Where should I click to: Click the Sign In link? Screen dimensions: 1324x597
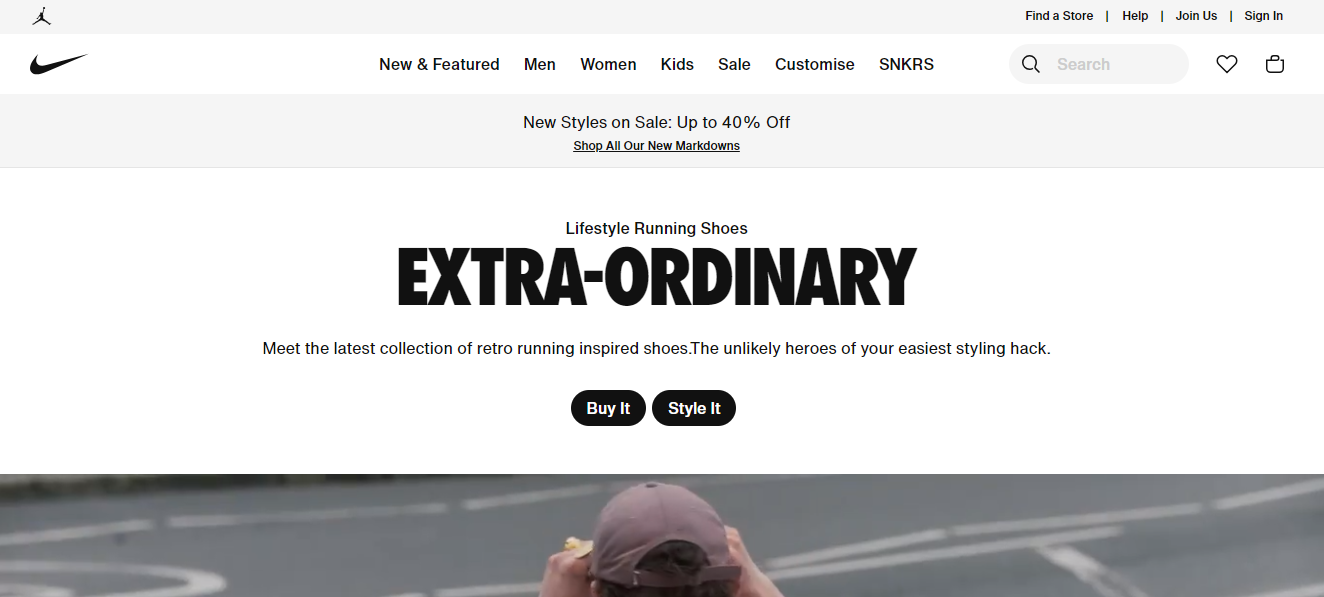[1264, 16]
